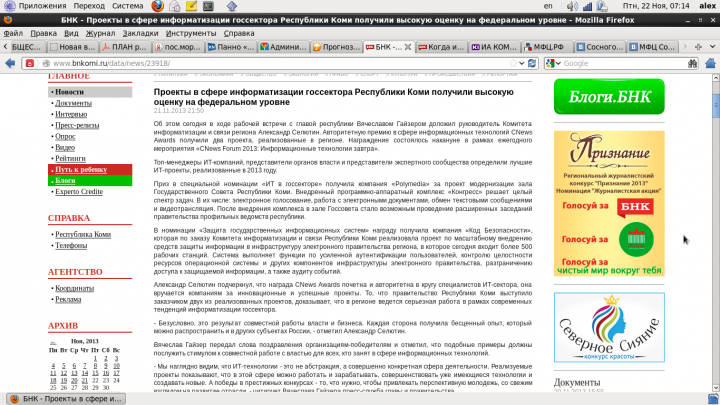The height and width of the screenshot is (405, 720).
Task: Open the 'alex' user menu
Action: (x=707, y=6)
